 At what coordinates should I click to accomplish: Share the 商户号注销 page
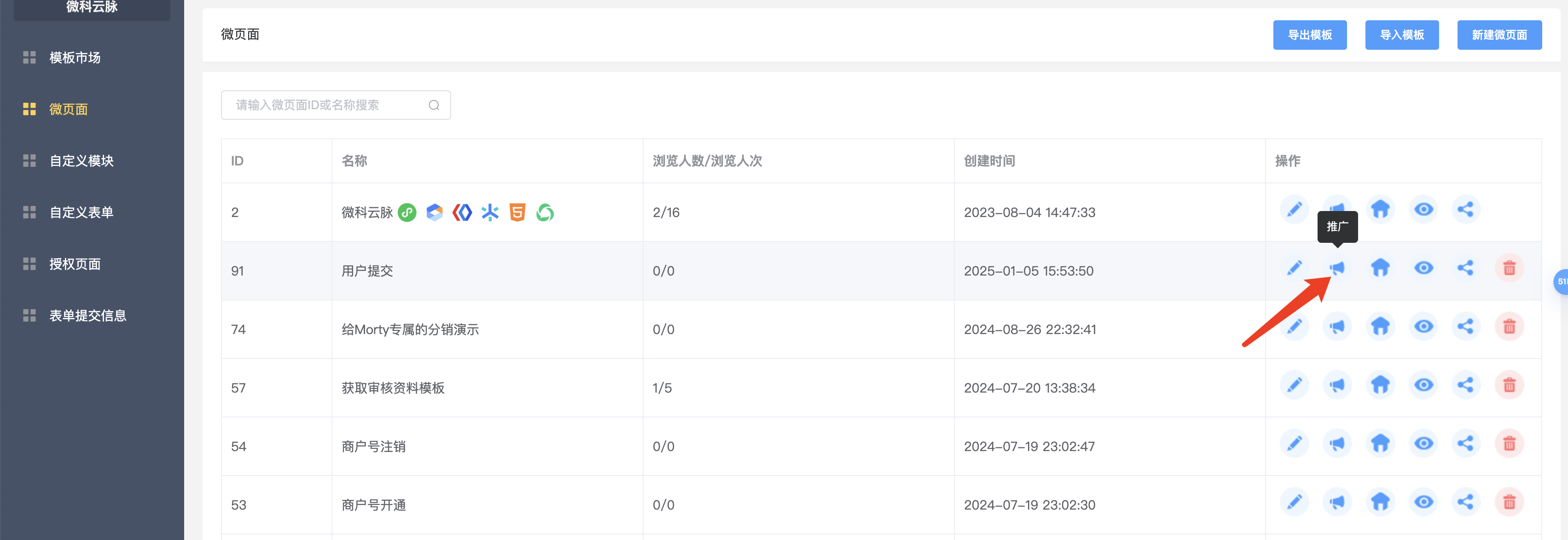pos(1466,444)
